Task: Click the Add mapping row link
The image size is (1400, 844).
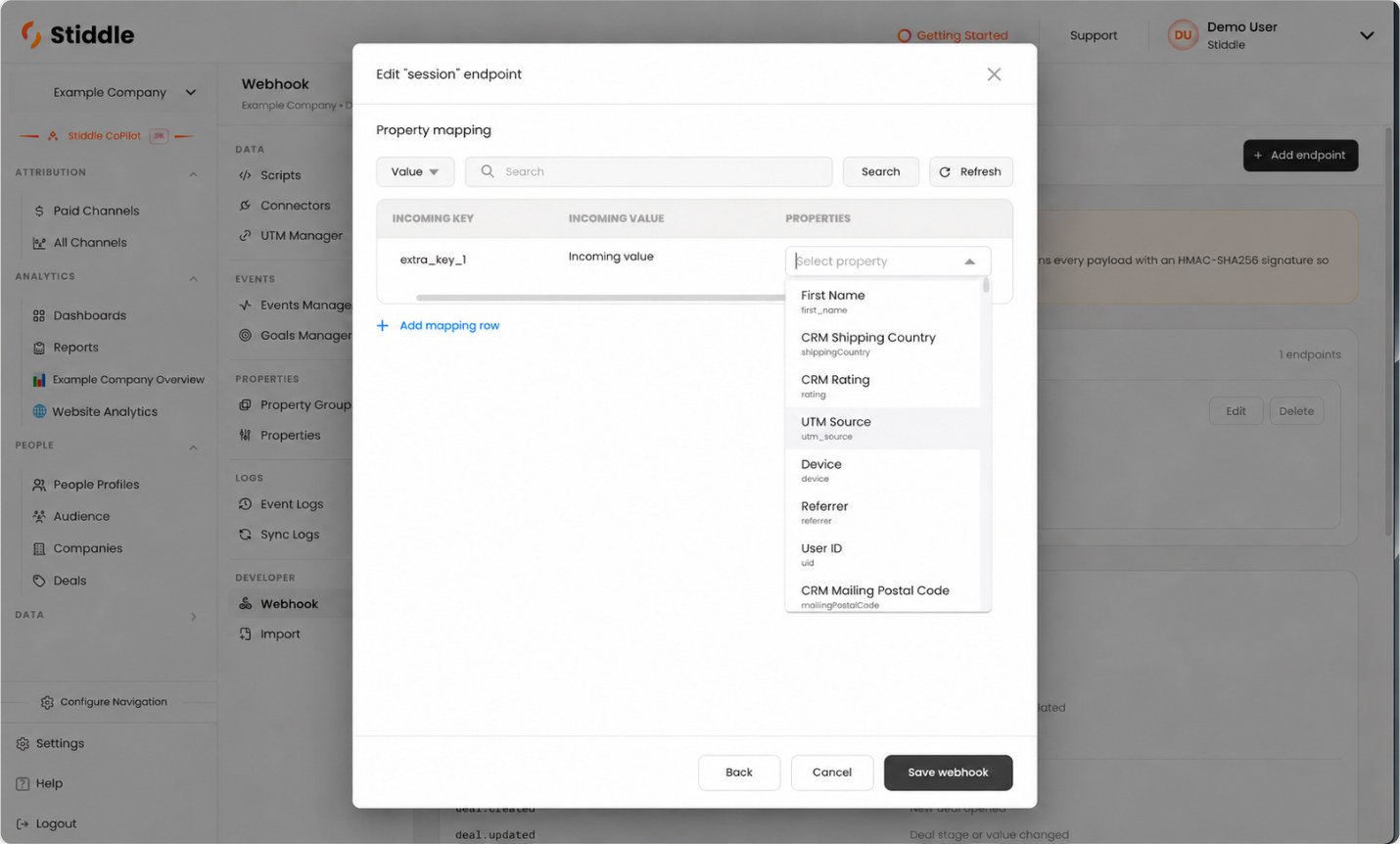Action: click(438, 326)
